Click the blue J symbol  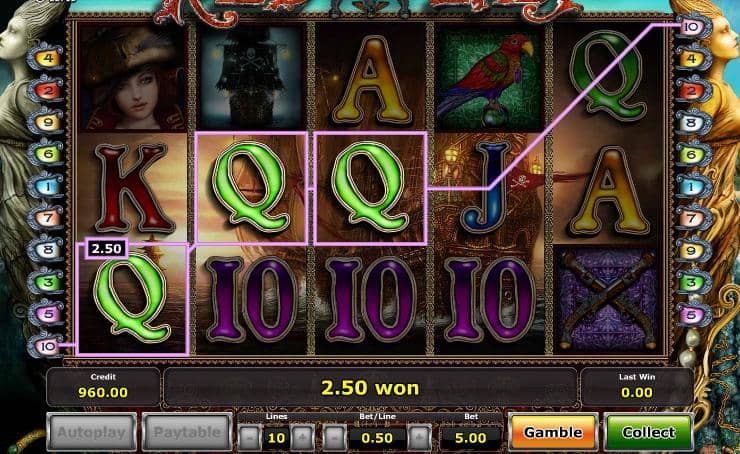[487, 189]
